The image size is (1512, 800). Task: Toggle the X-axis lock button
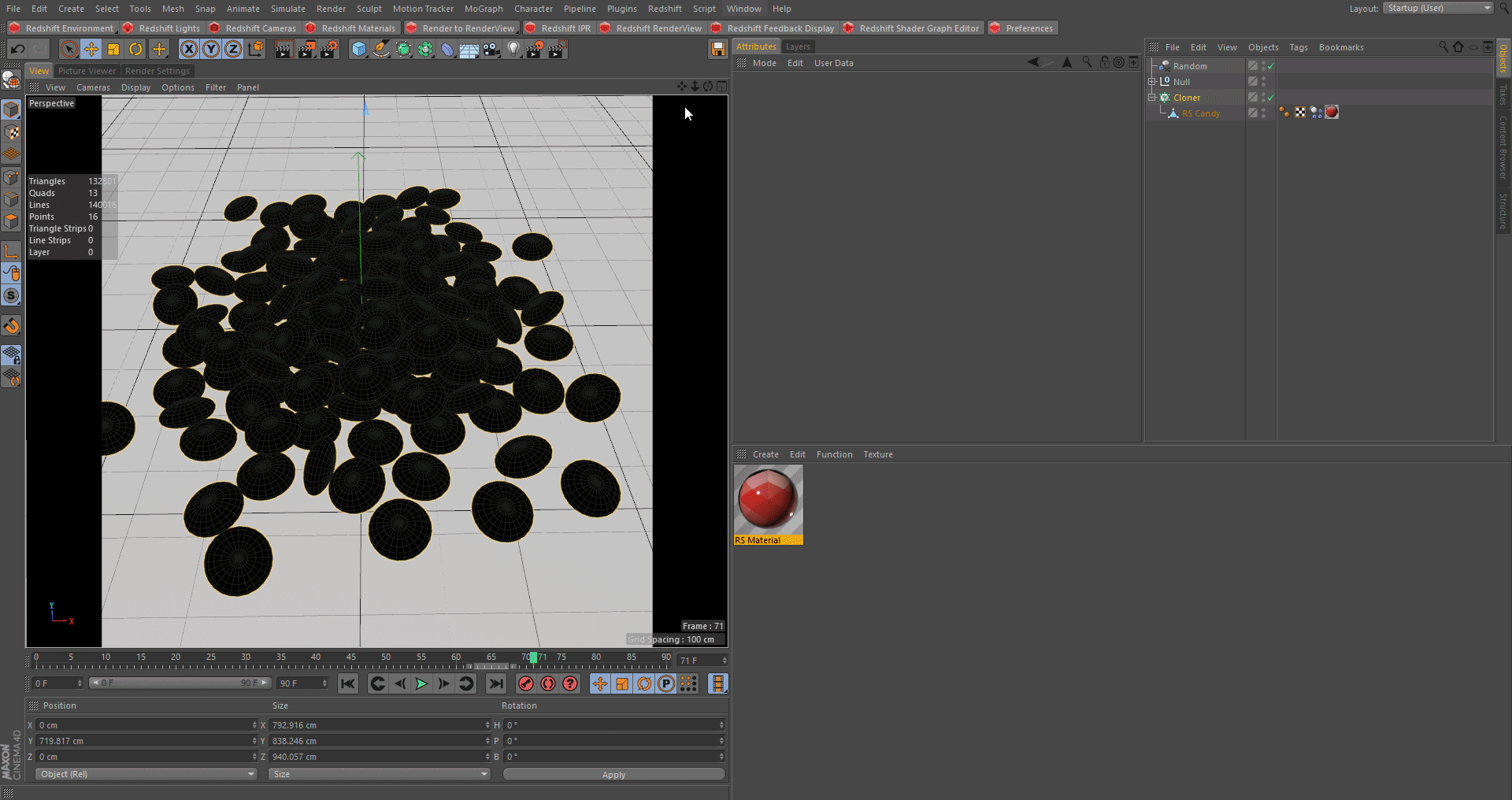click(x=189, y=50)
